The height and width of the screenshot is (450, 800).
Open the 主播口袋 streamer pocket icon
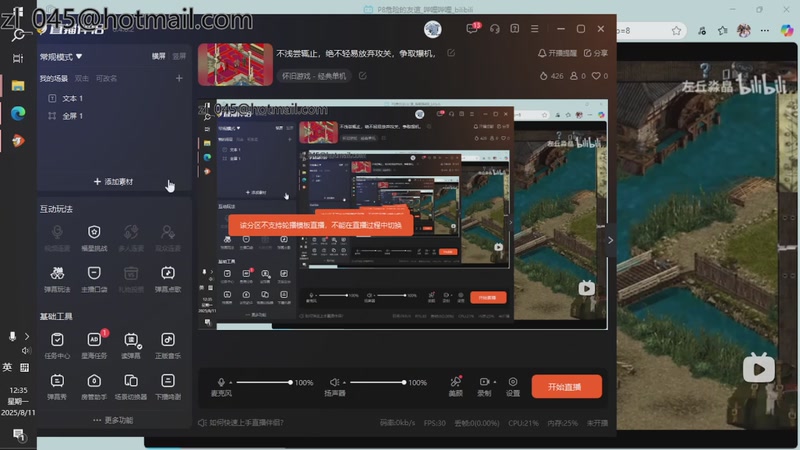pyautogui.click(x=94, y=279)
